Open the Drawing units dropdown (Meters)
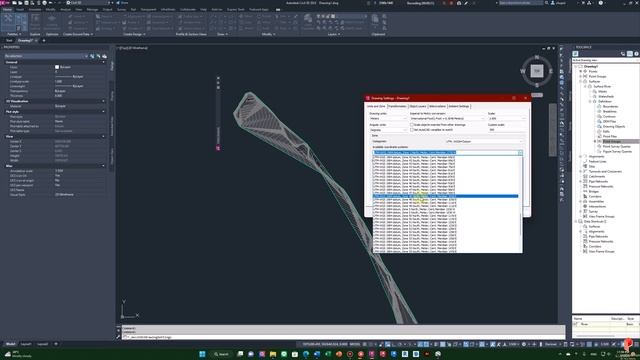The image size is (640, 360). [x=388, y=118]
